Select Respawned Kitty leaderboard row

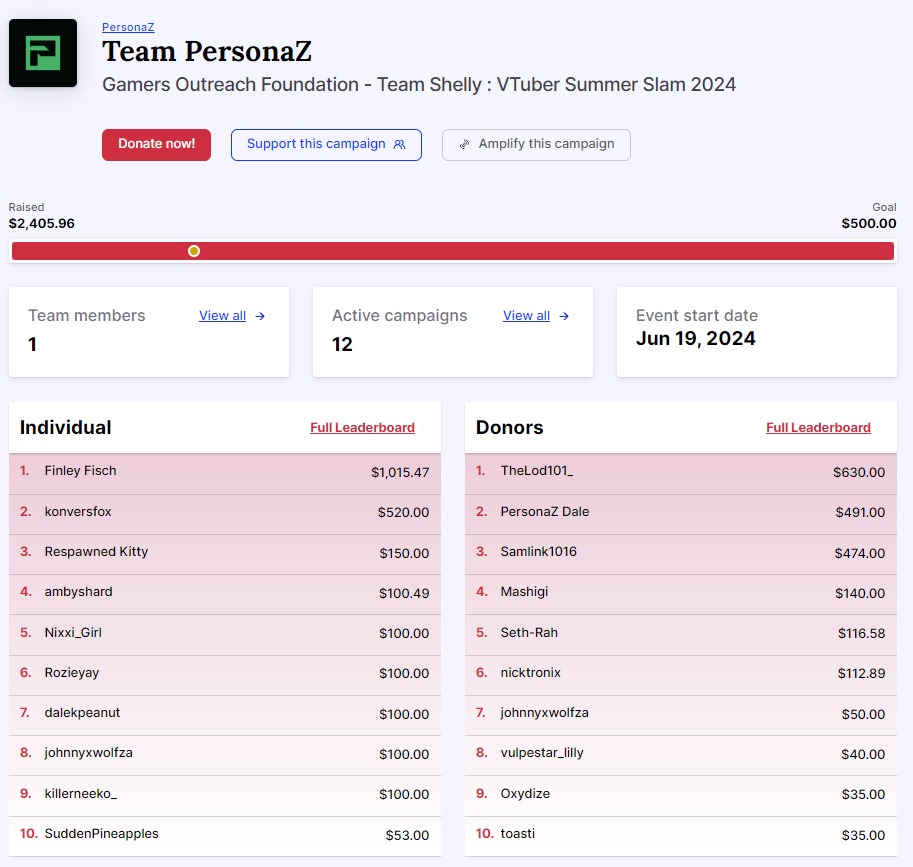pos(225,554)
